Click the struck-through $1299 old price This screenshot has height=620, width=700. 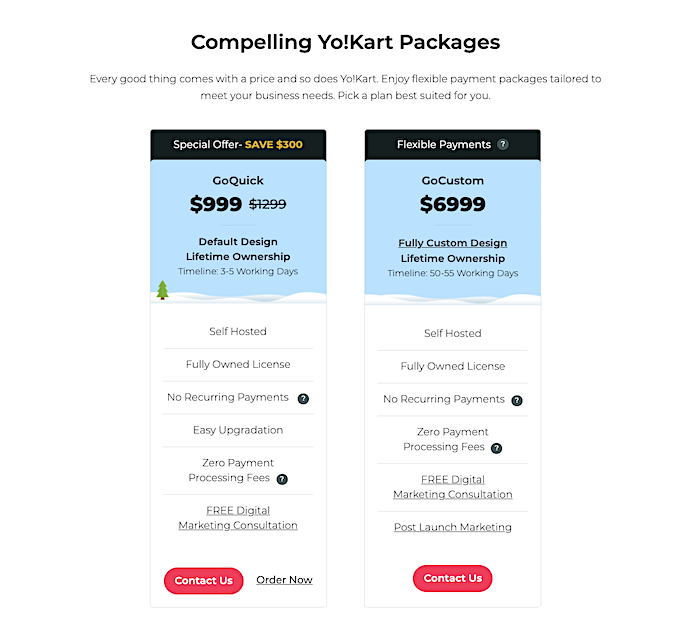click(x=267, y=204)
